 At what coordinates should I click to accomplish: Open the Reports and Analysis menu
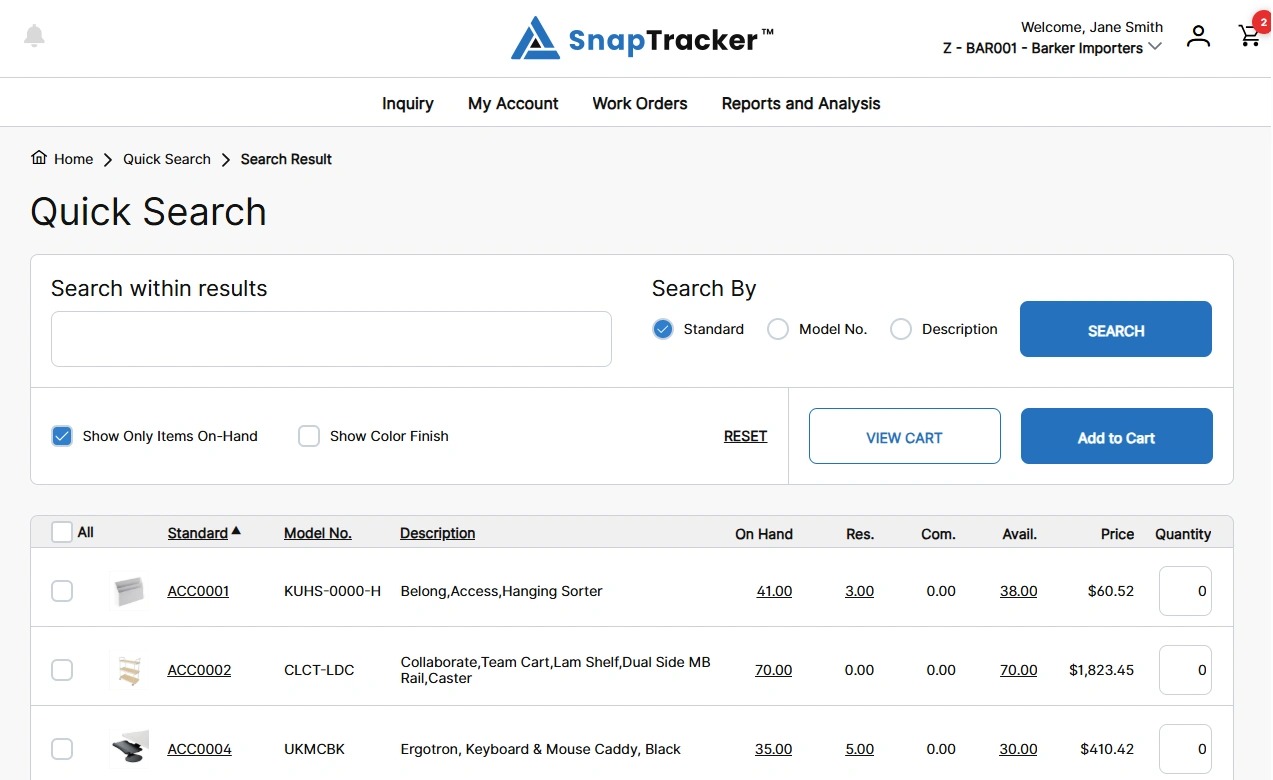(801, 103)
